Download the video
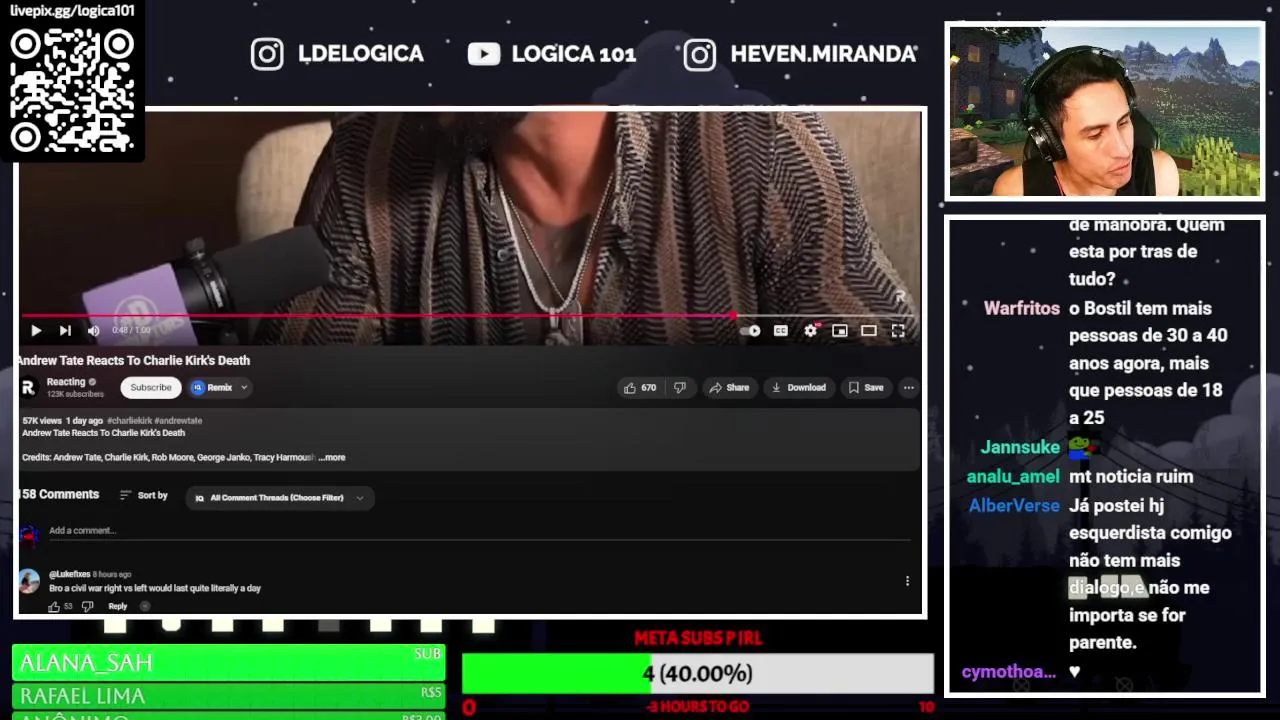 tap(798, 388)
